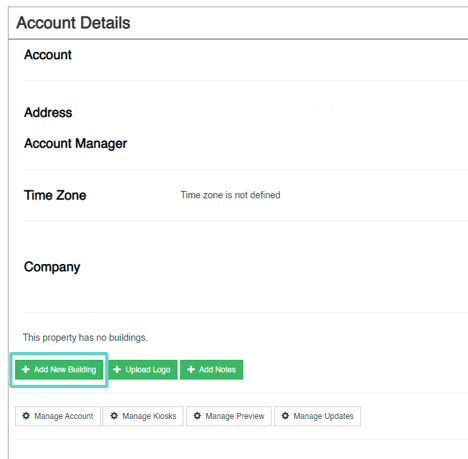The image size is (468, 459).
Task: Choose Manage Updates
Action: [317, 416]
